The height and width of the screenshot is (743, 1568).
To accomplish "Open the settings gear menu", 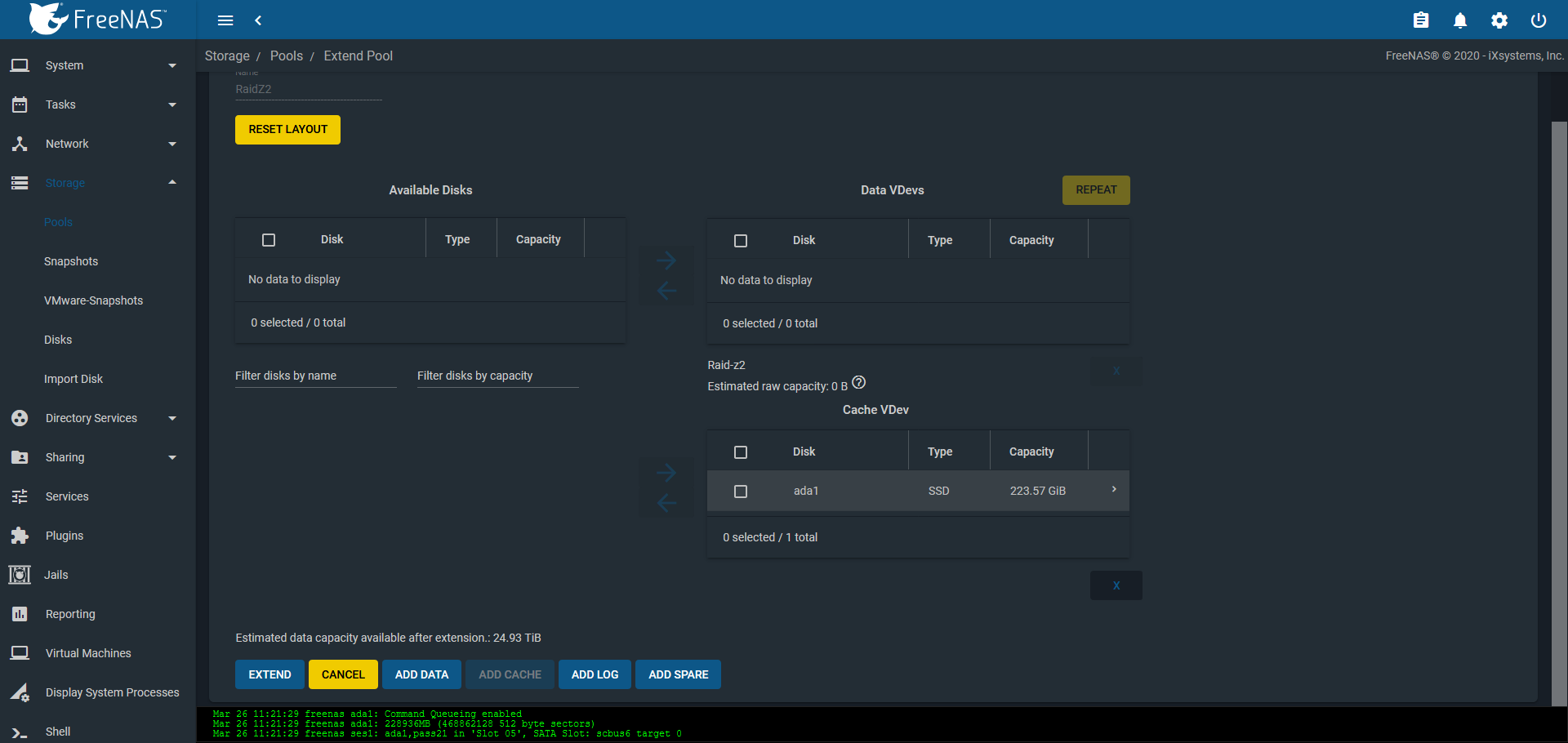I will (1499, 20).
